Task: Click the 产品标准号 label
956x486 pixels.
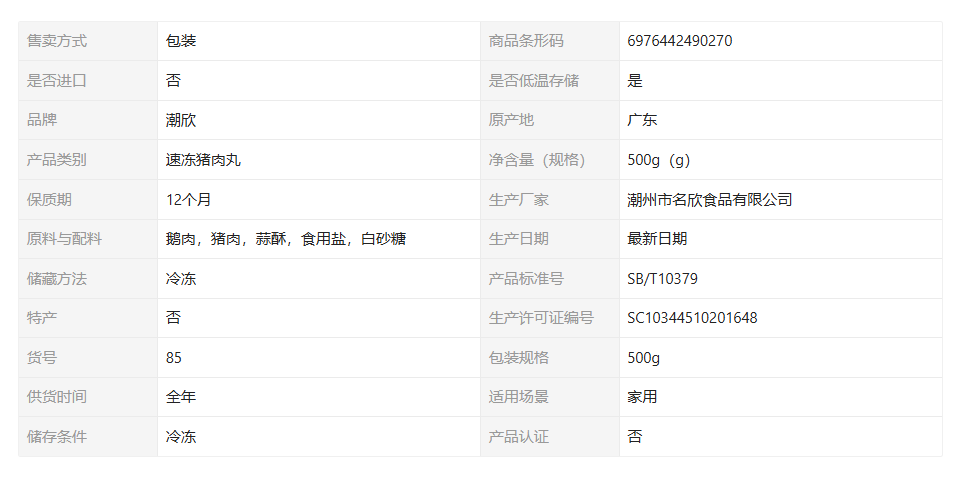Action: 526,279
